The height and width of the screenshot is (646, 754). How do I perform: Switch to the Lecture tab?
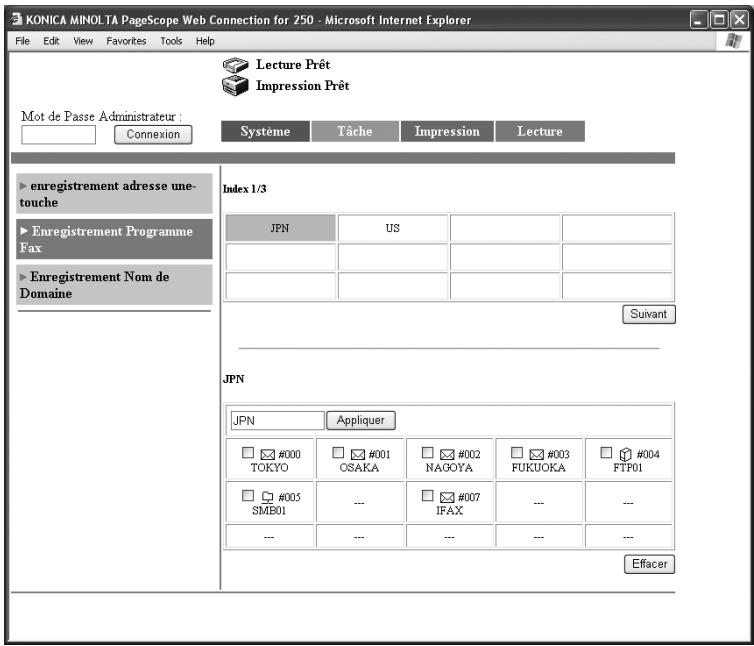click(540, 131)
